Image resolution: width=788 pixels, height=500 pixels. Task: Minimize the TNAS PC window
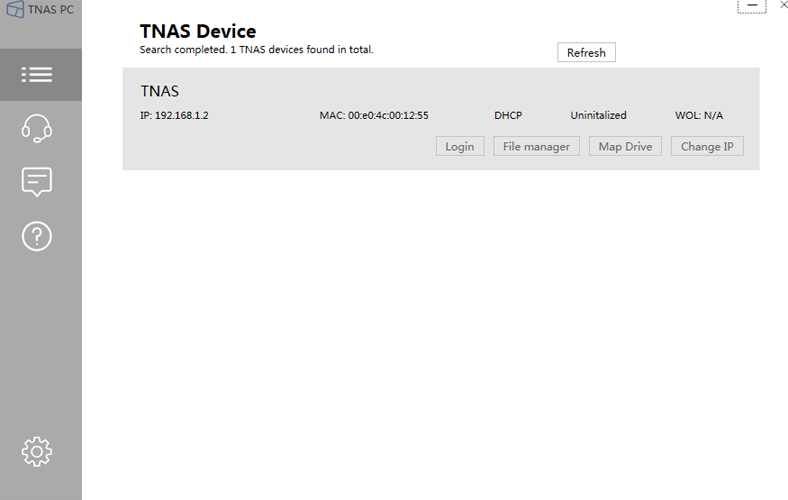[x=752, y=5]
